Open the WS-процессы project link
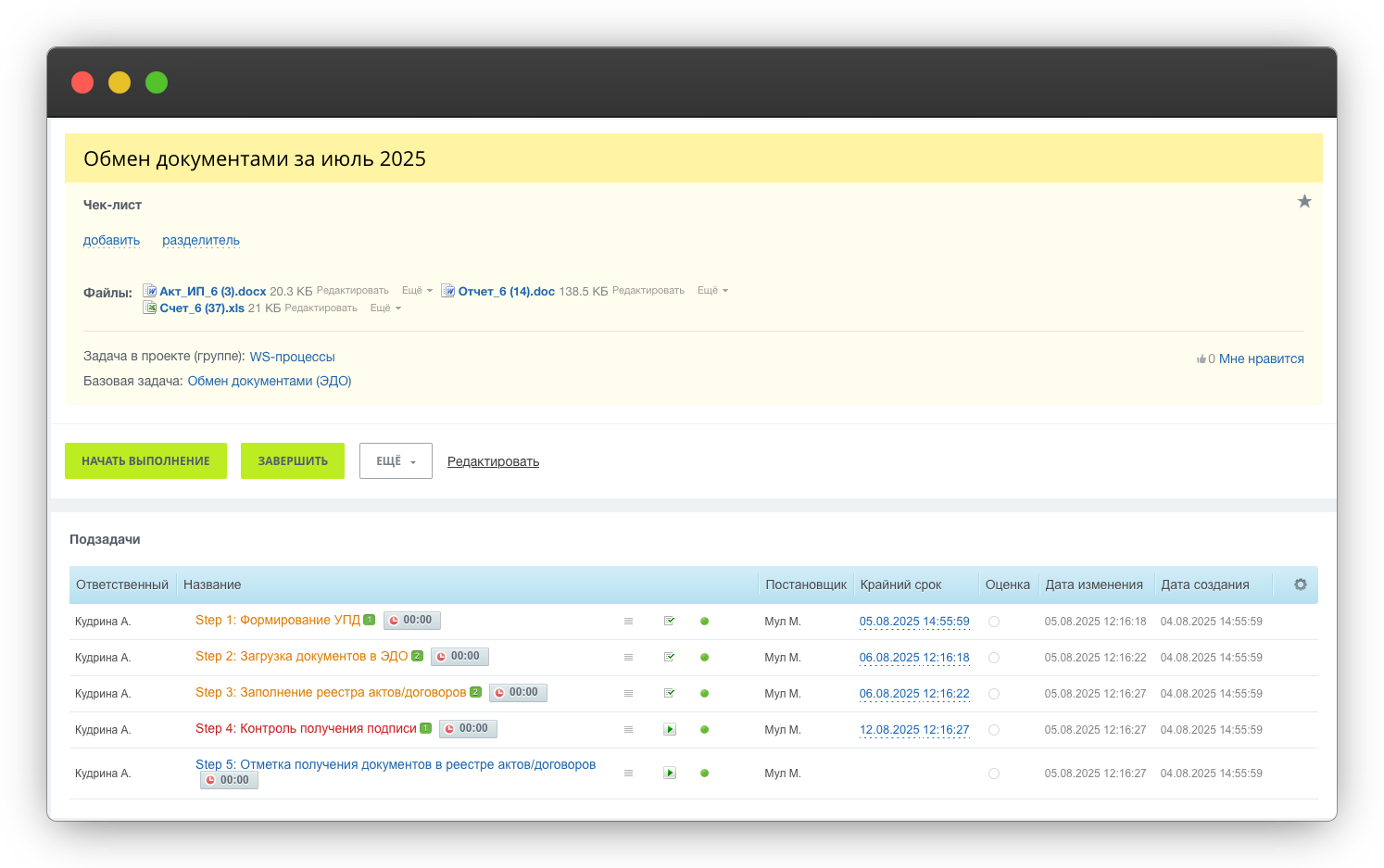The height and width of the screenshot is (868, 1384). pyautogui.click(x=292, y=357)
